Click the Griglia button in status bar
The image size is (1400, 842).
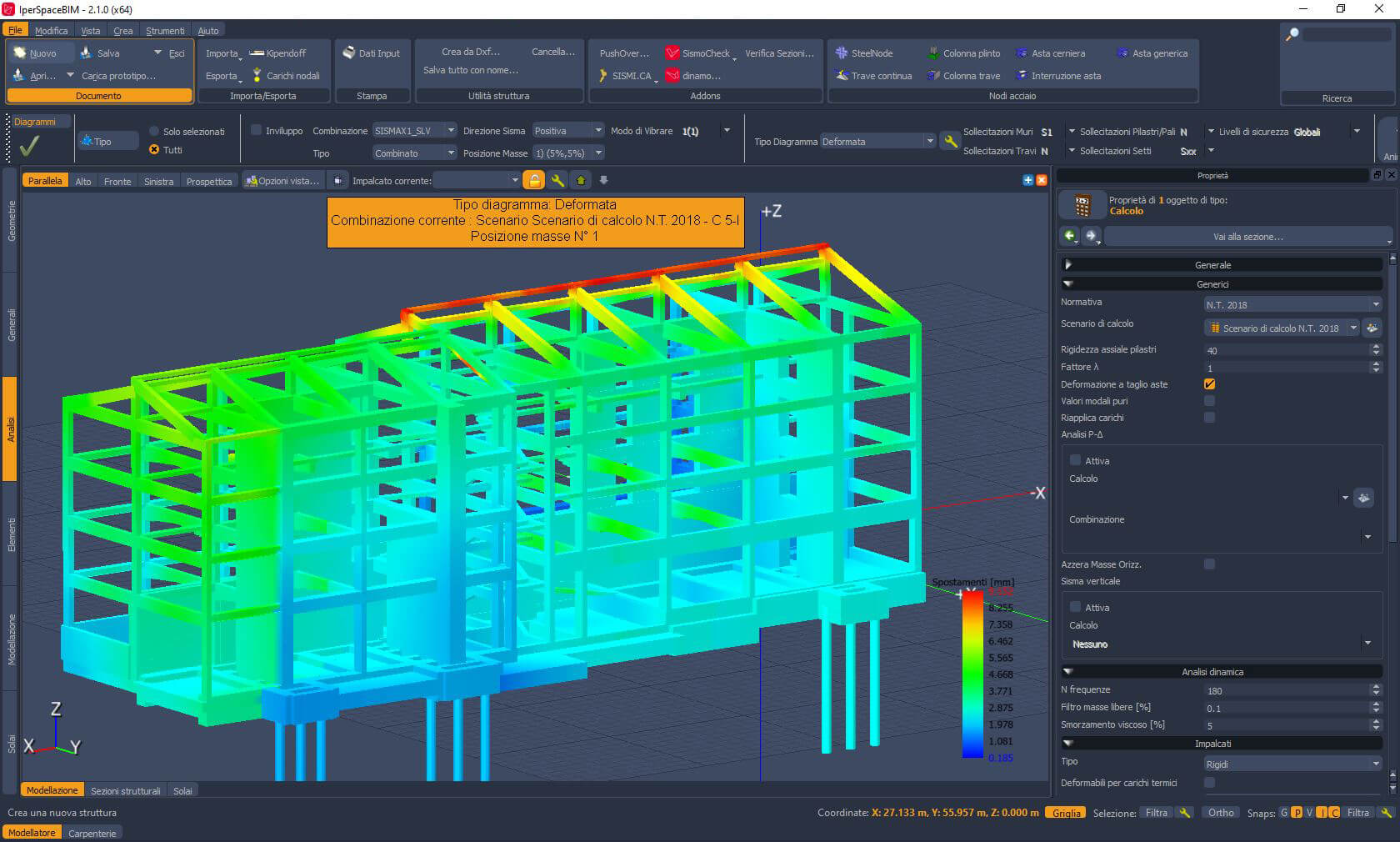(1066, 813)
